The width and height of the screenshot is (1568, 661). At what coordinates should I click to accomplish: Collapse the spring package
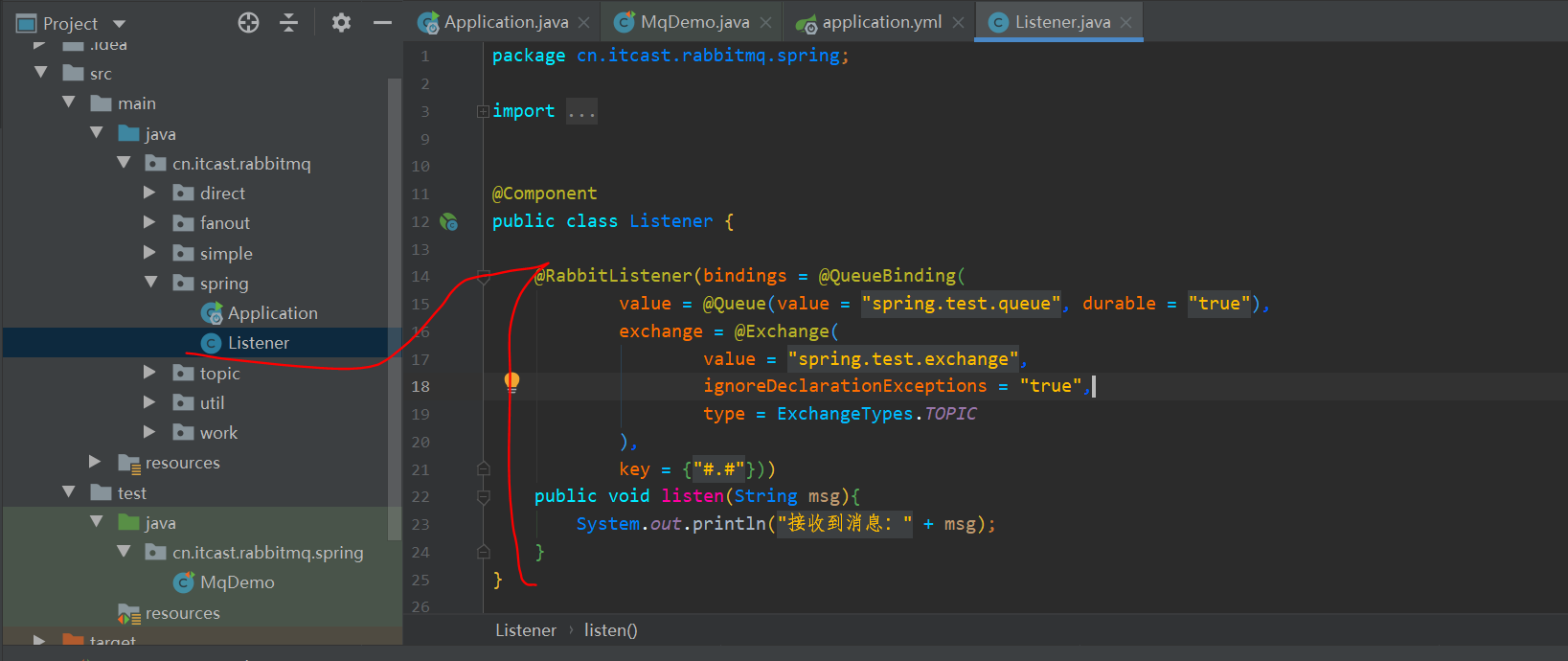coord(151,283)
